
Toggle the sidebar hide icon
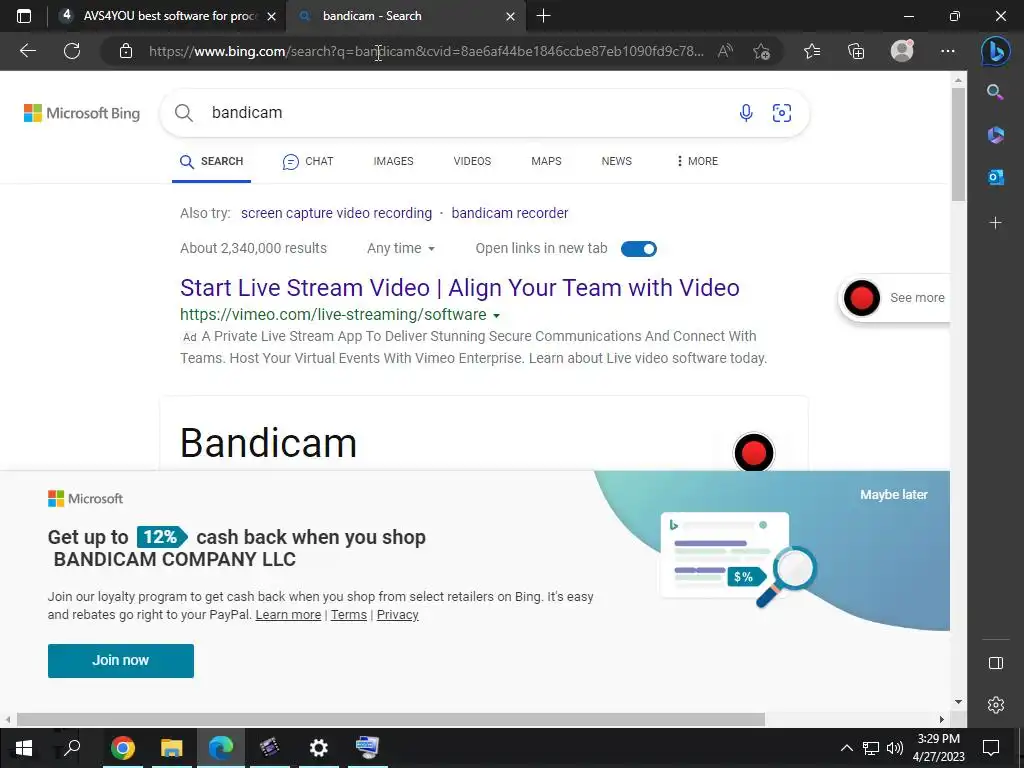995,663
